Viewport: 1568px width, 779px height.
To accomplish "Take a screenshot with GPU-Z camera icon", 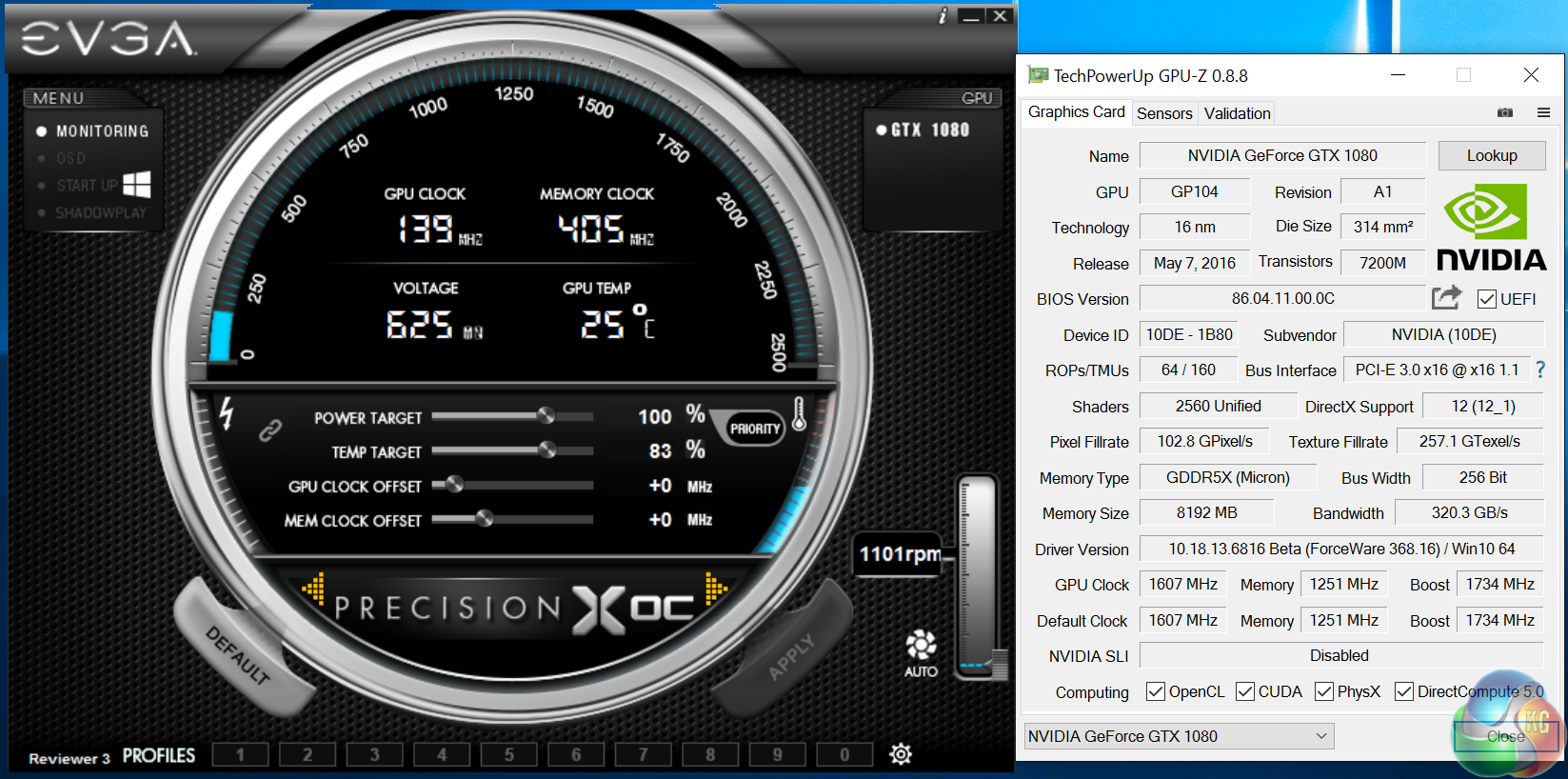I will (x=1505, y=112).
